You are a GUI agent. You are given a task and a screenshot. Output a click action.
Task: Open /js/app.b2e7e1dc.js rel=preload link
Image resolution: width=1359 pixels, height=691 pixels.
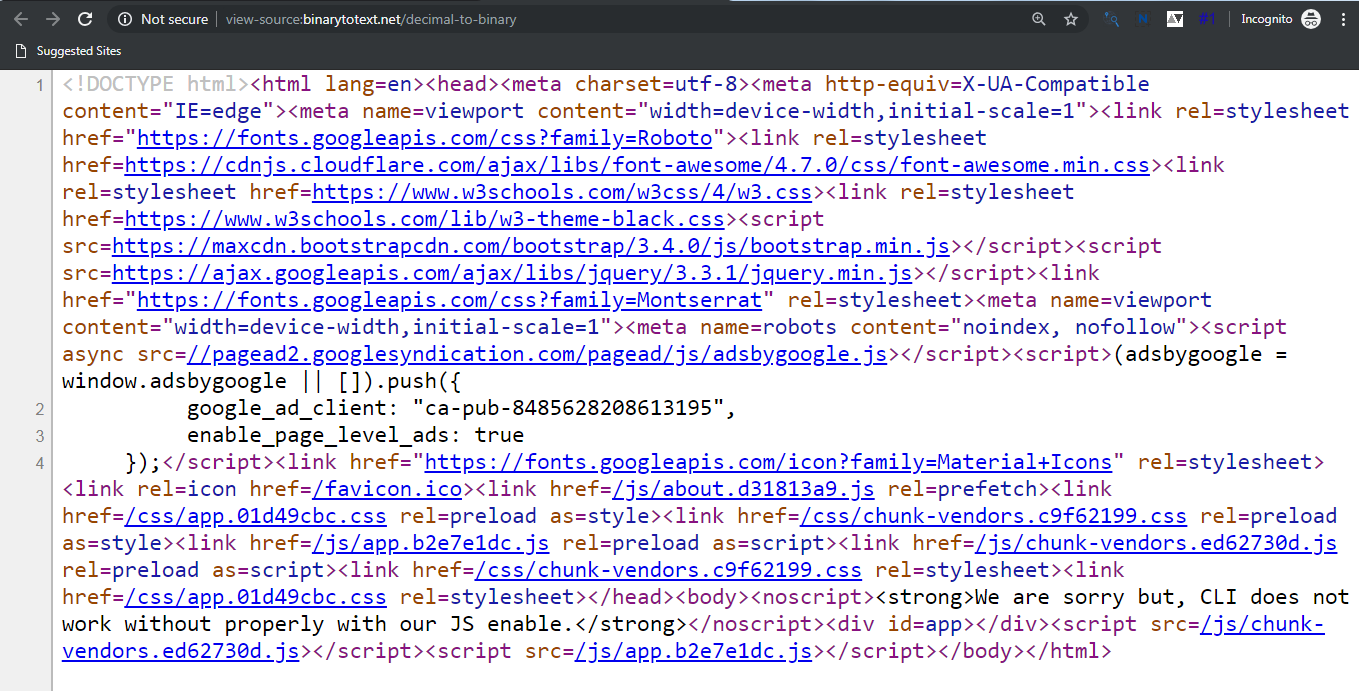[431, 543]
